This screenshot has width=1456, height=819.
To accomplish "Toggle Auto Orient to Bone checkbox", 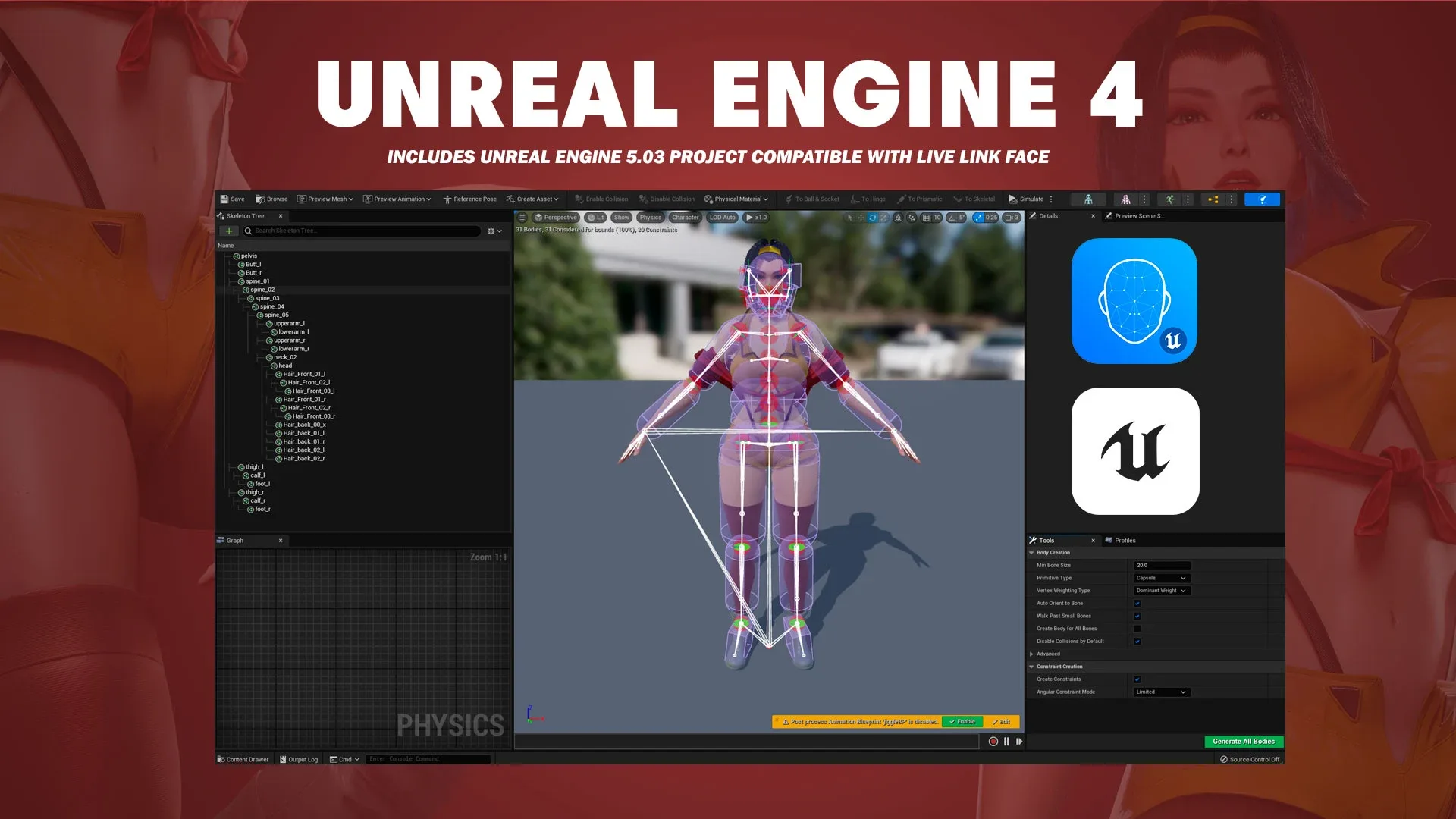I will tap(1137, 604).
